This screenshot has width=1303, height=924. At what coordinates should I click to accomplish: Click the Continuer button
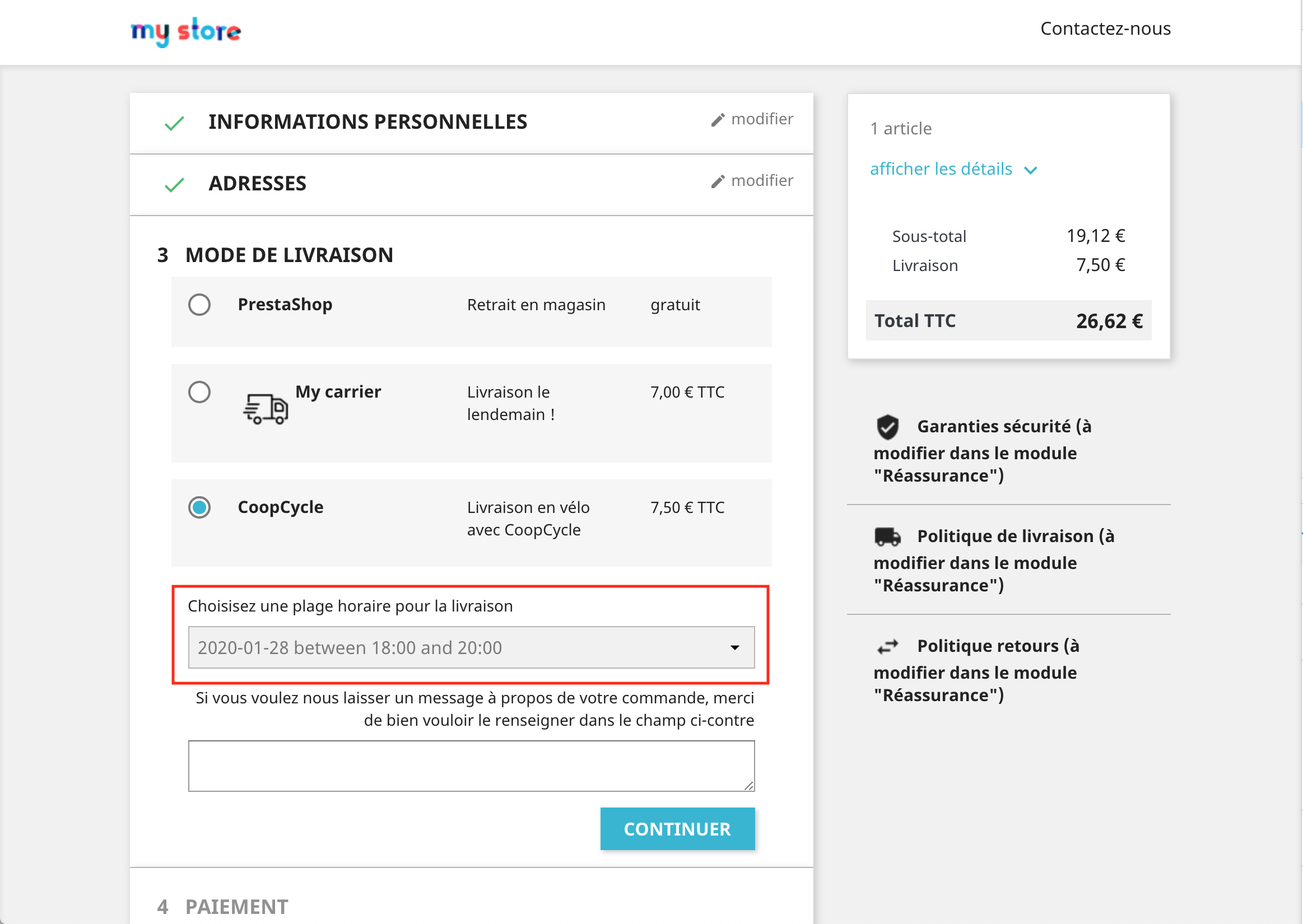[x=677, y=828]
